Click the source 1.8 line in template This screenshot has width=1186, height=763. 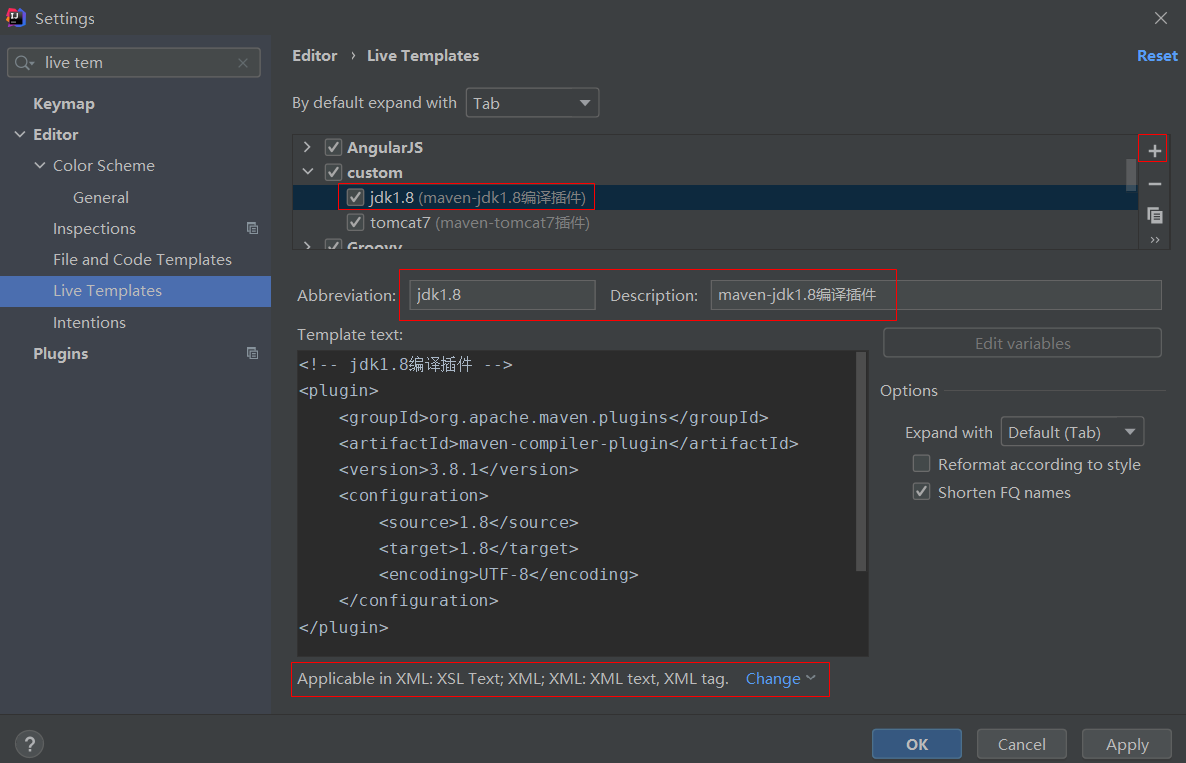pyautogui.click(x=479, y=523)
